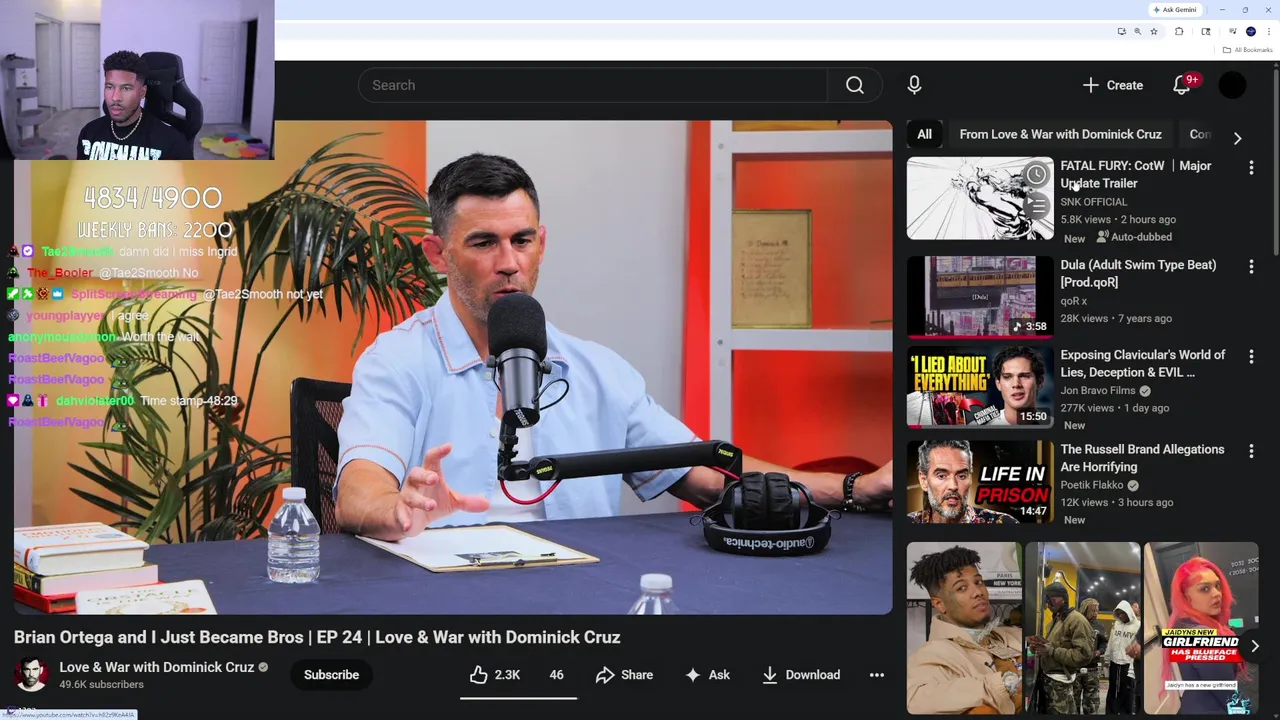Dislike the video, count 46
The width and height of the screenshot is (1280, 720).
point(556,675)
